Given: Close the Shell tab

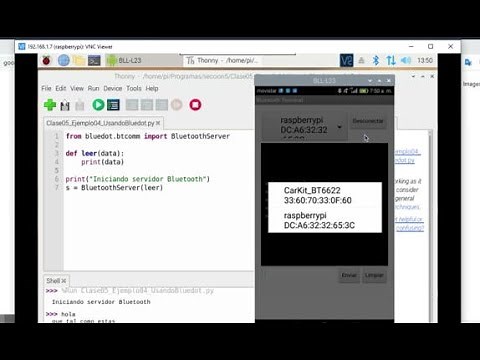Looking at the screenshot, I should [x=64, y=281].
